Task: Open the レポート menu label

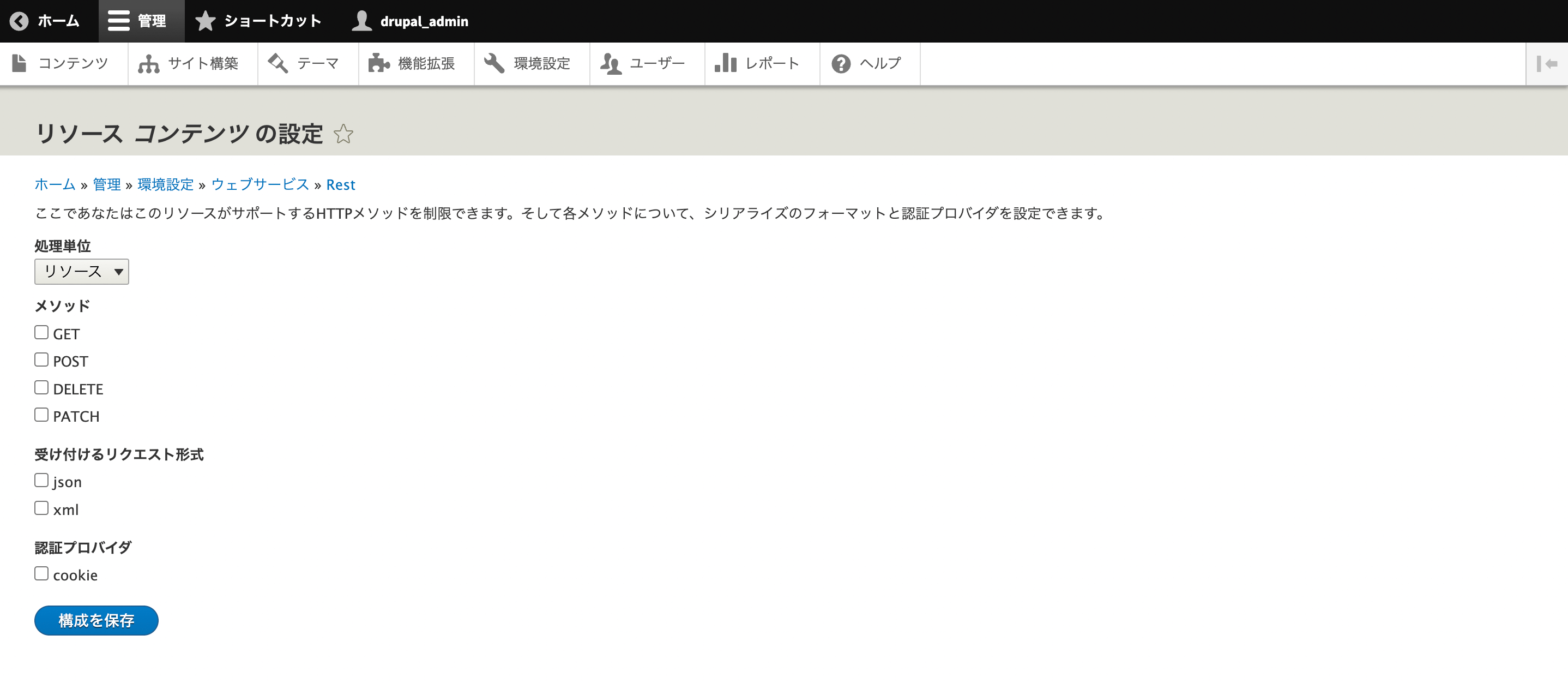Action: point(773,63)
